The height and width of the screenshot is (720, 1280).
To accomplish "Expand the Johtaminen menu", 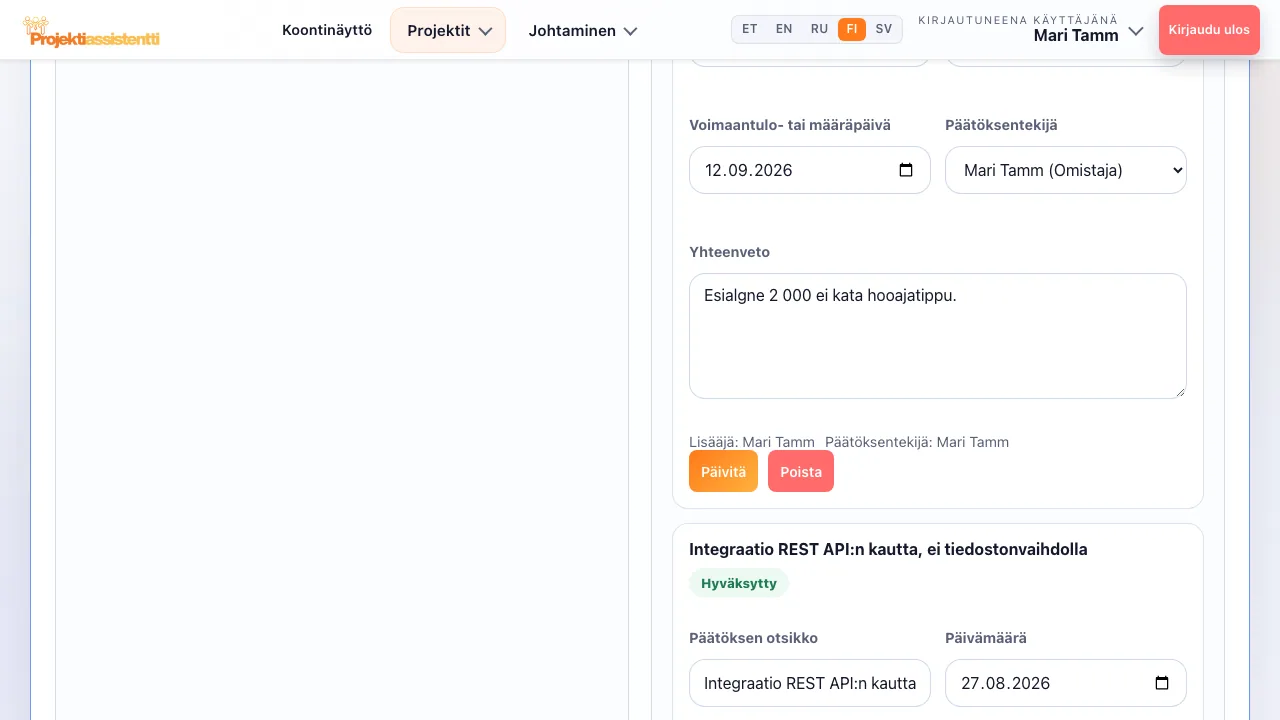I will [583, 30].
